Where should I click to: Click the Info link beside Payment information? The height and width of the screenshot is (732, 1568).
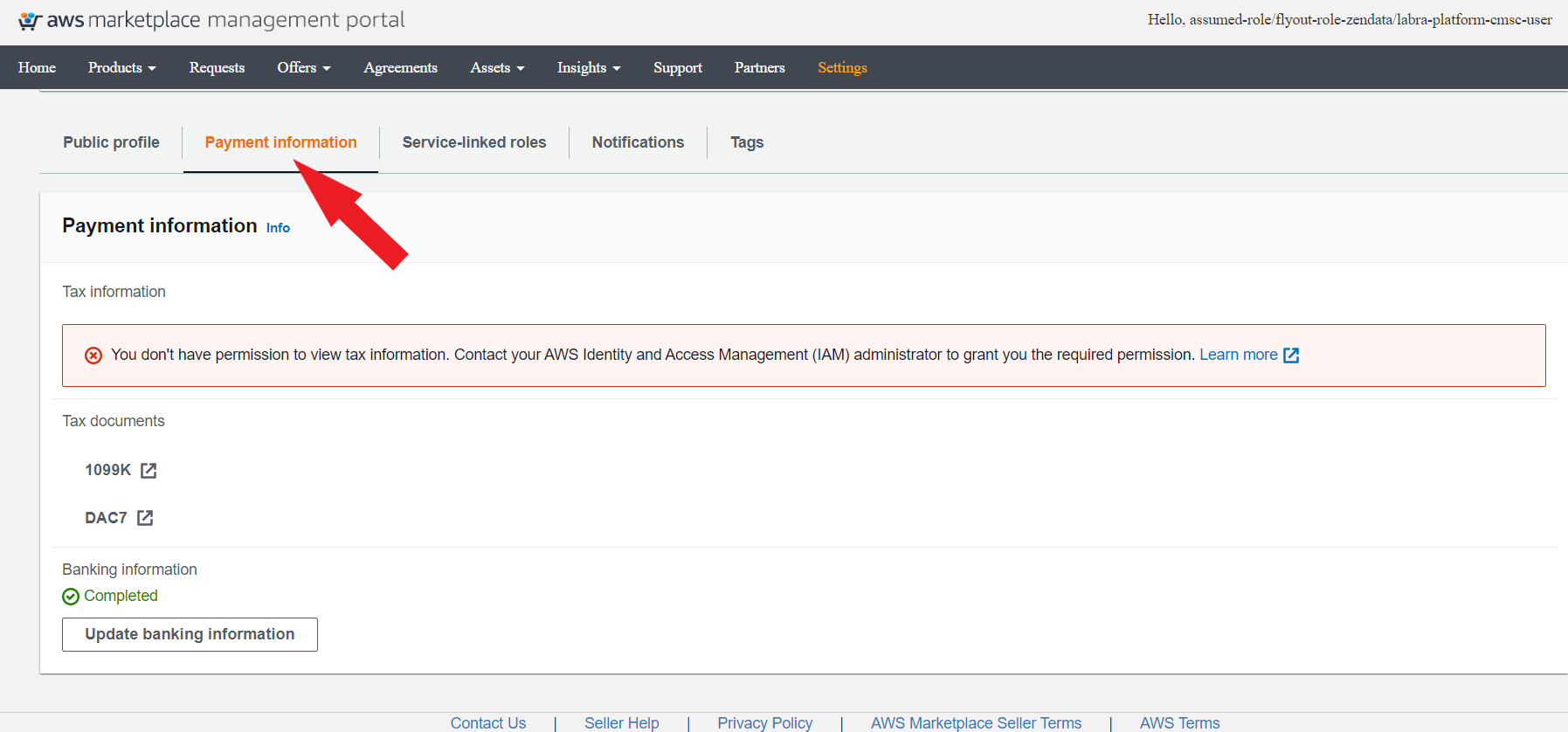coord(278,228)
